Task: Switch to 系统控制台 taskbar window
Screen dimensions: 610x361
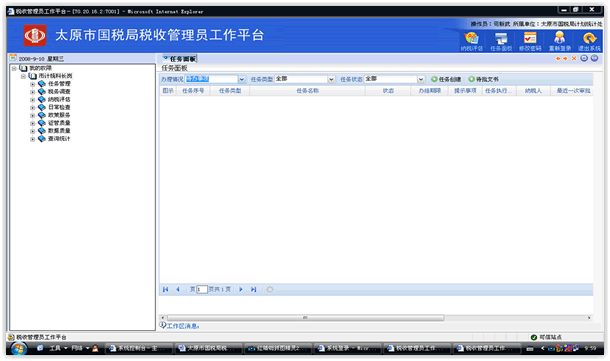Action: point(139,348)
